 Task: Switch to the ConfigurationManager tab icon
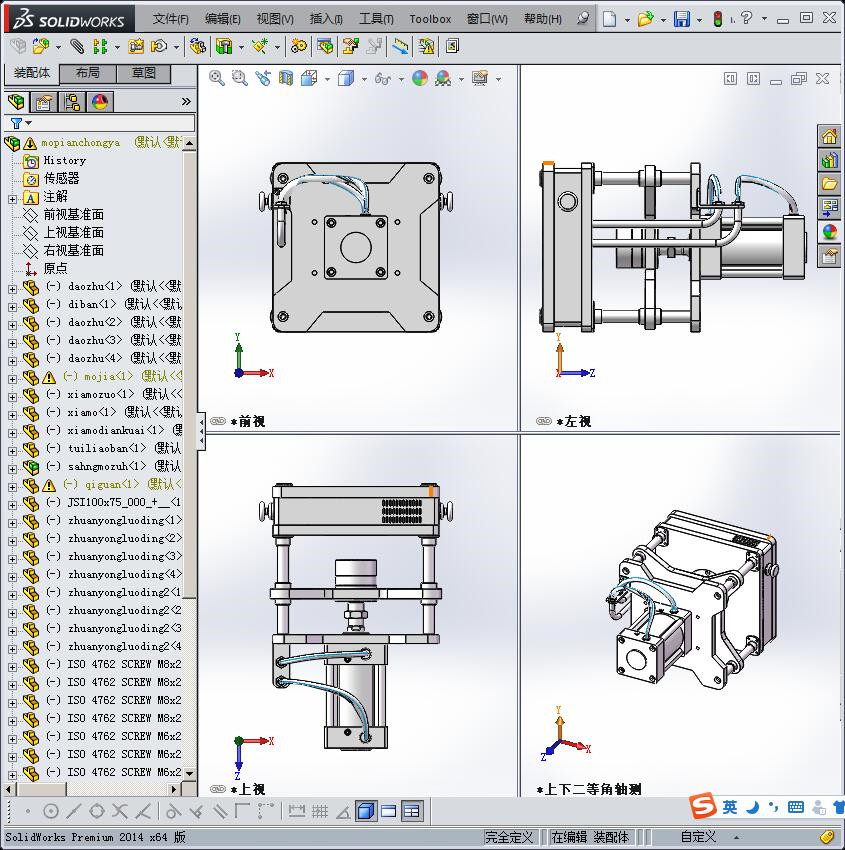tap(72, 102)
